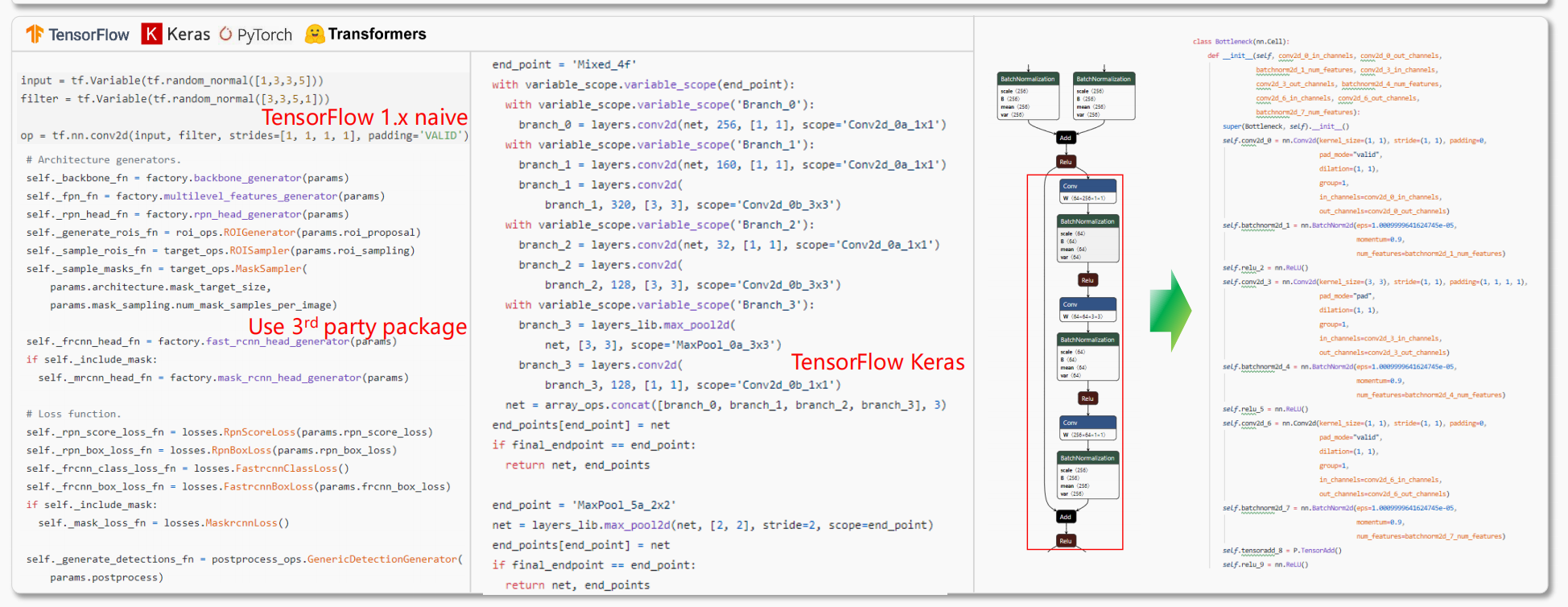
Task: Click the 'self._mask_loss_fn' code line
Action: coord(164,523)
